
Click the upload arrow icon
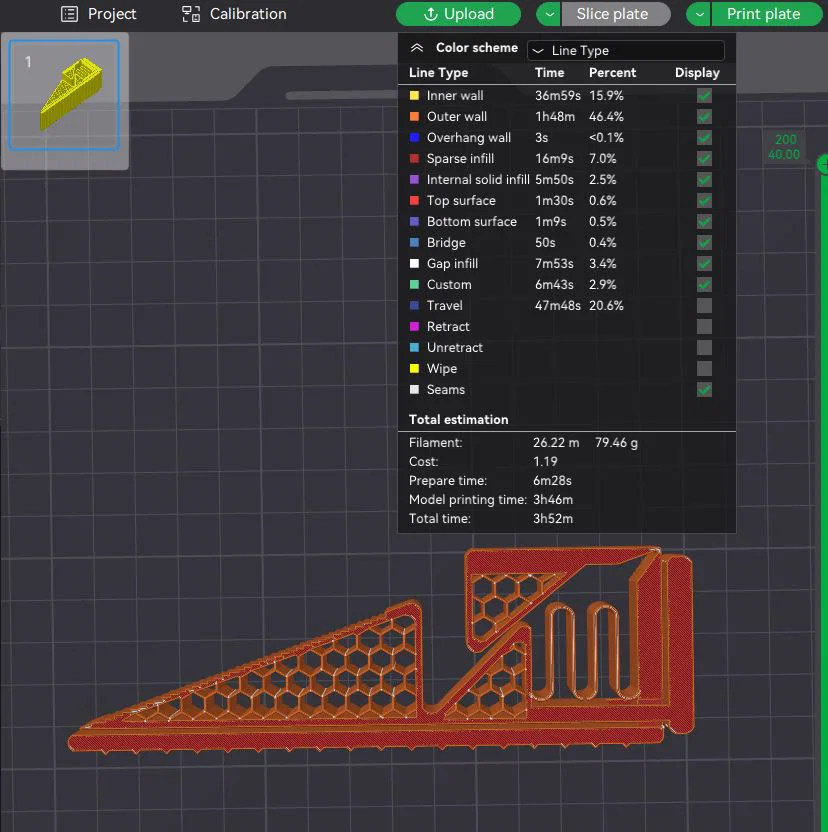(430, 14)
